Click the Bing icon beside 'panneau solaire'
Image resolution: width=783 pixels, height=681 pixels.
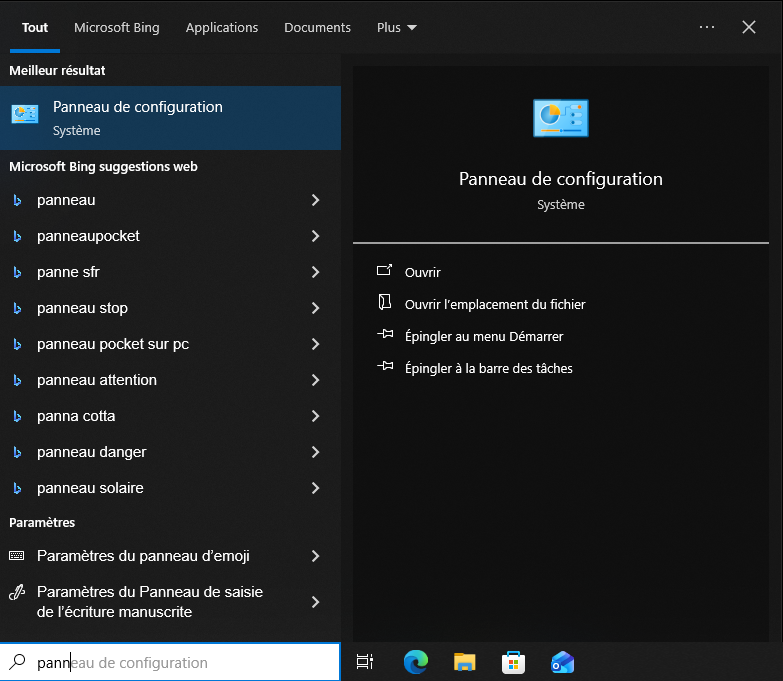(x=17, y=488)
